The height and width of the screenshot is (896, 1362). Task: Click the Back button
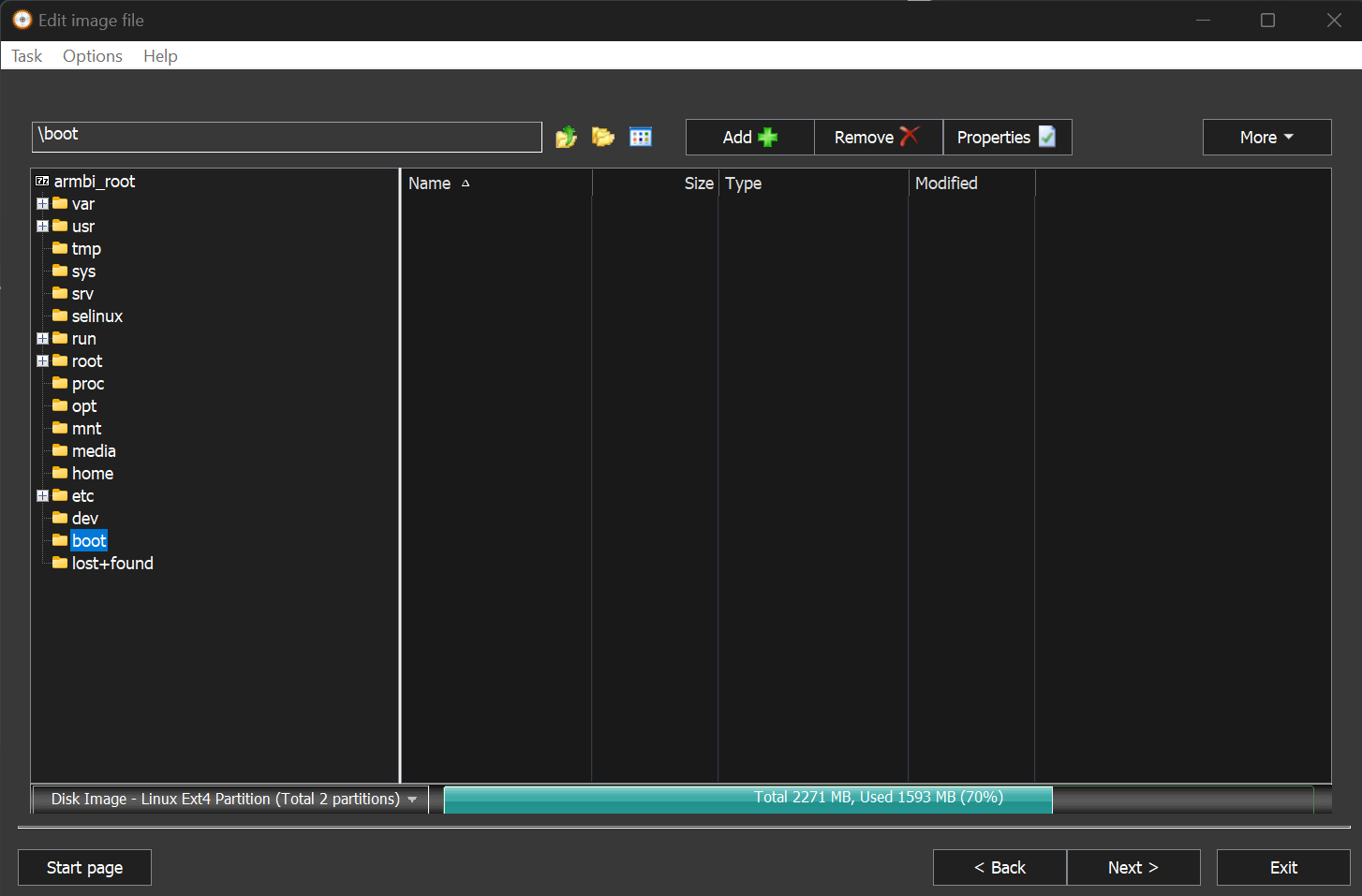(x=999, y=868)
